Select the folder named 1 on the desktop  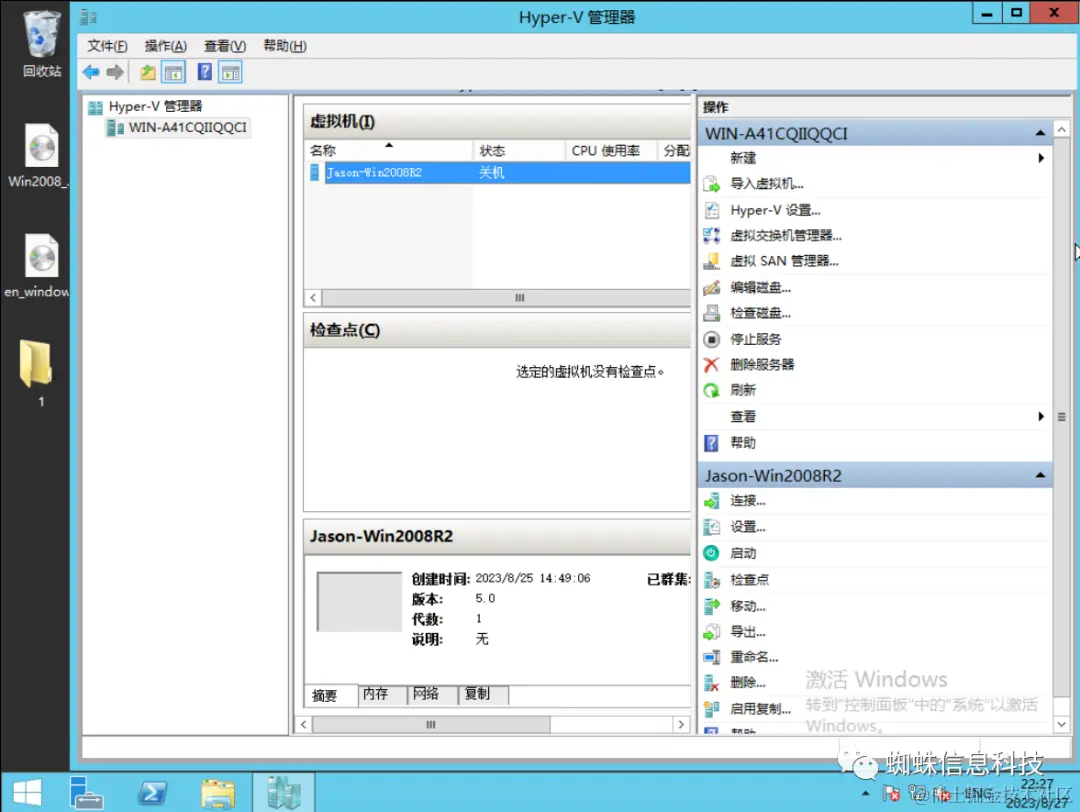pyautogui.click(x=37, y=373)
